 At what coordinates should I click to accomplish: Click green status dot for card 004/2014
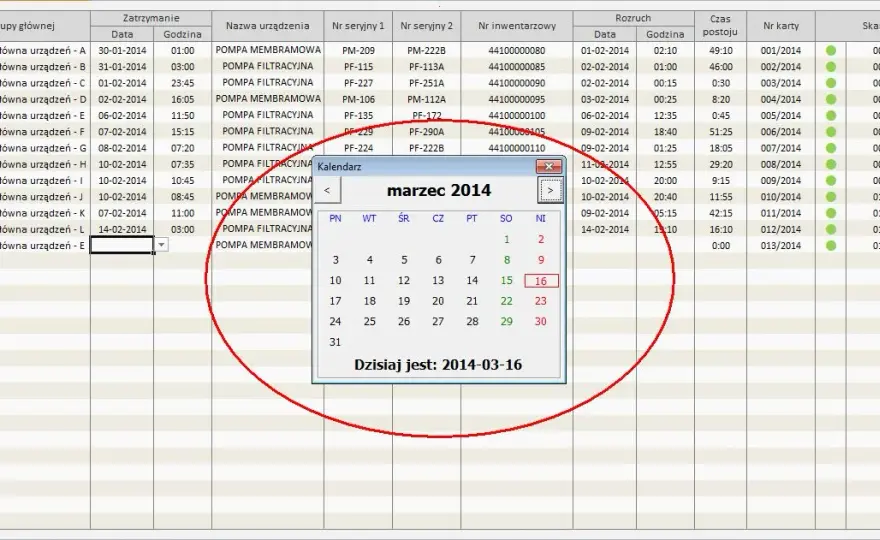pos(831,99)
